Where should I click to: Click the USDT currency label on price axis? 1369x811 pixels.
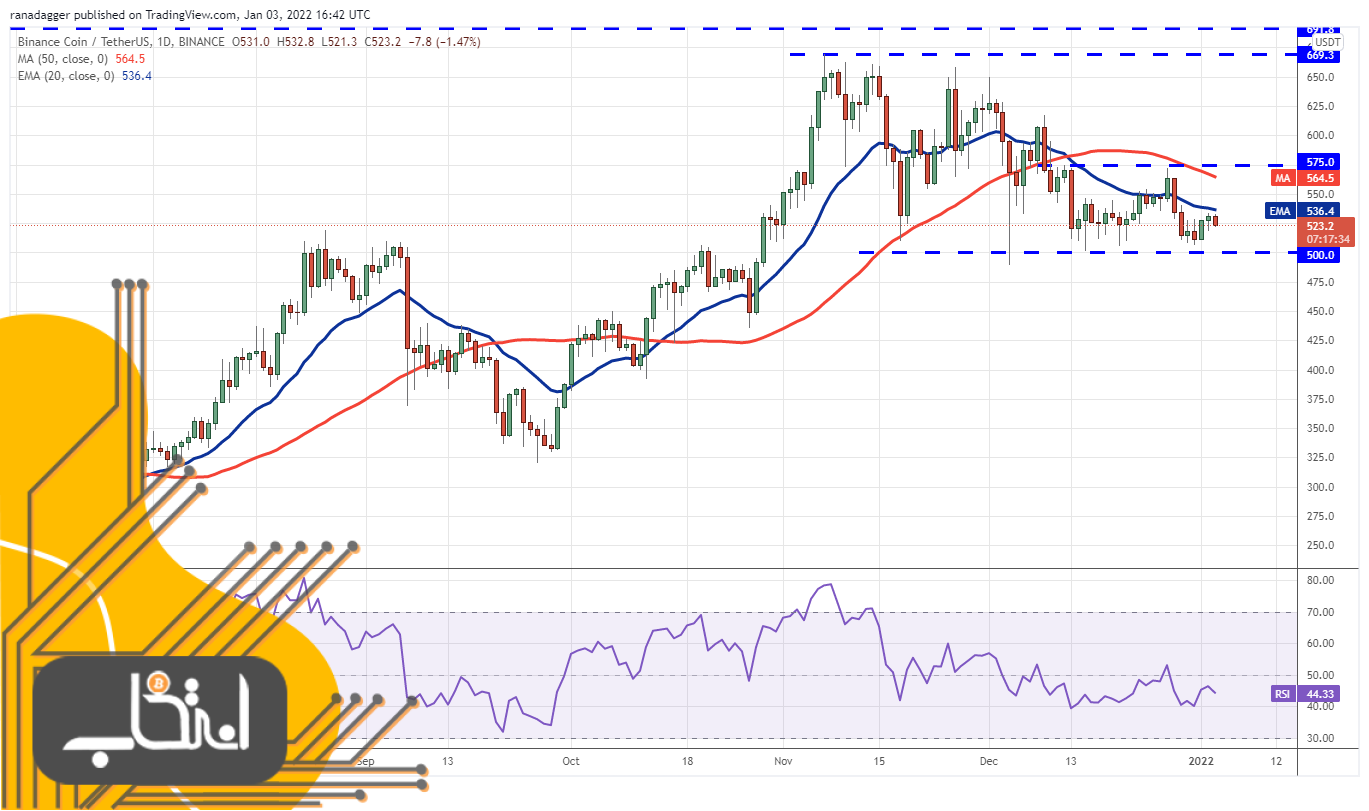click(x=1327, y=42)
